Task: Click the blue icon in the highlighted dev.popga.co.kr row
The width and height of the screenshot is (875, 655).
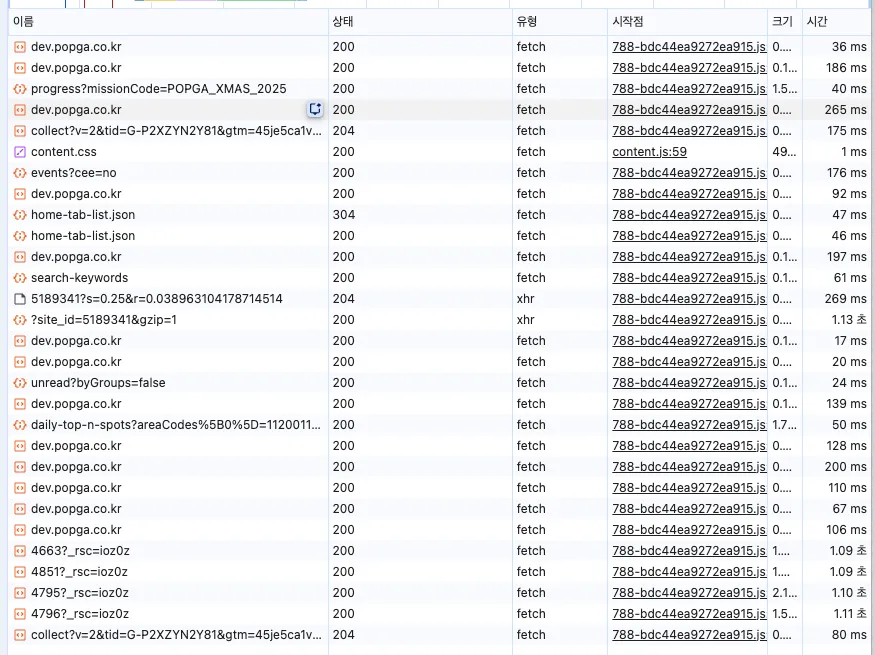Action: [x=315, y=110]
